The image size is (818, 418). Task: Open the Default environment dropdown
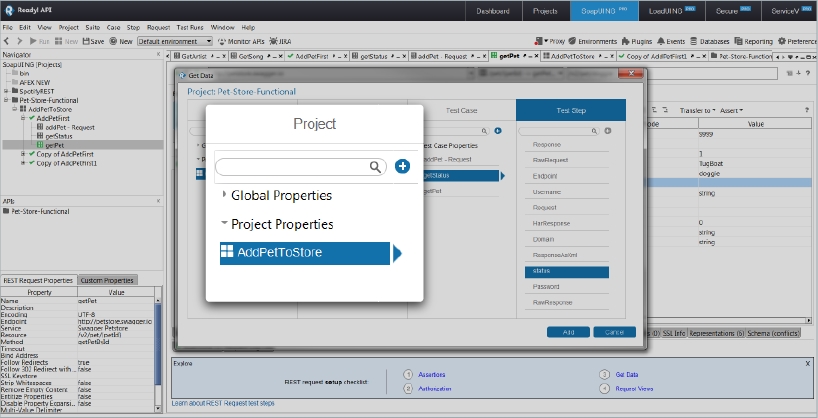[x=175, y=41]
